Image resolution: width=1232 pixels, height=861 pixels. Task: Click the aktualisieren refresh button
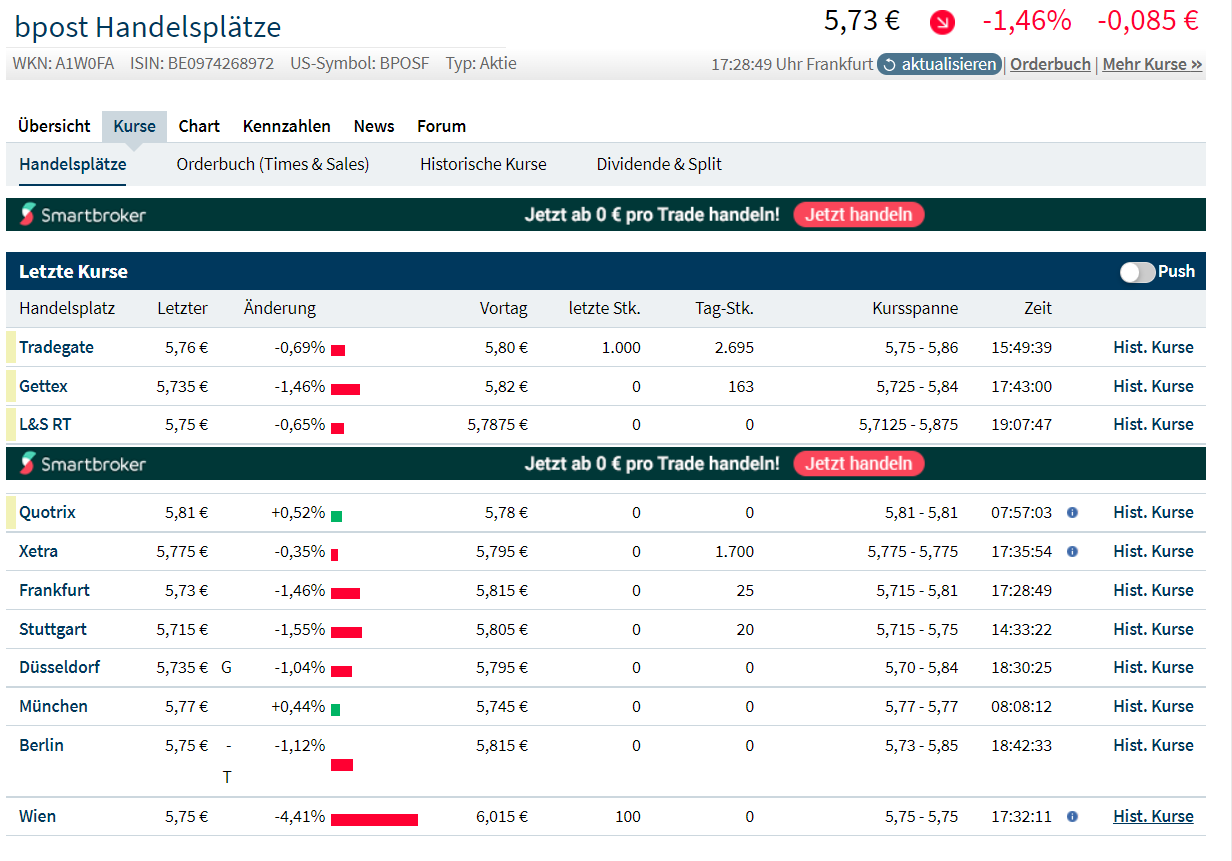click(x=938, y=63)
